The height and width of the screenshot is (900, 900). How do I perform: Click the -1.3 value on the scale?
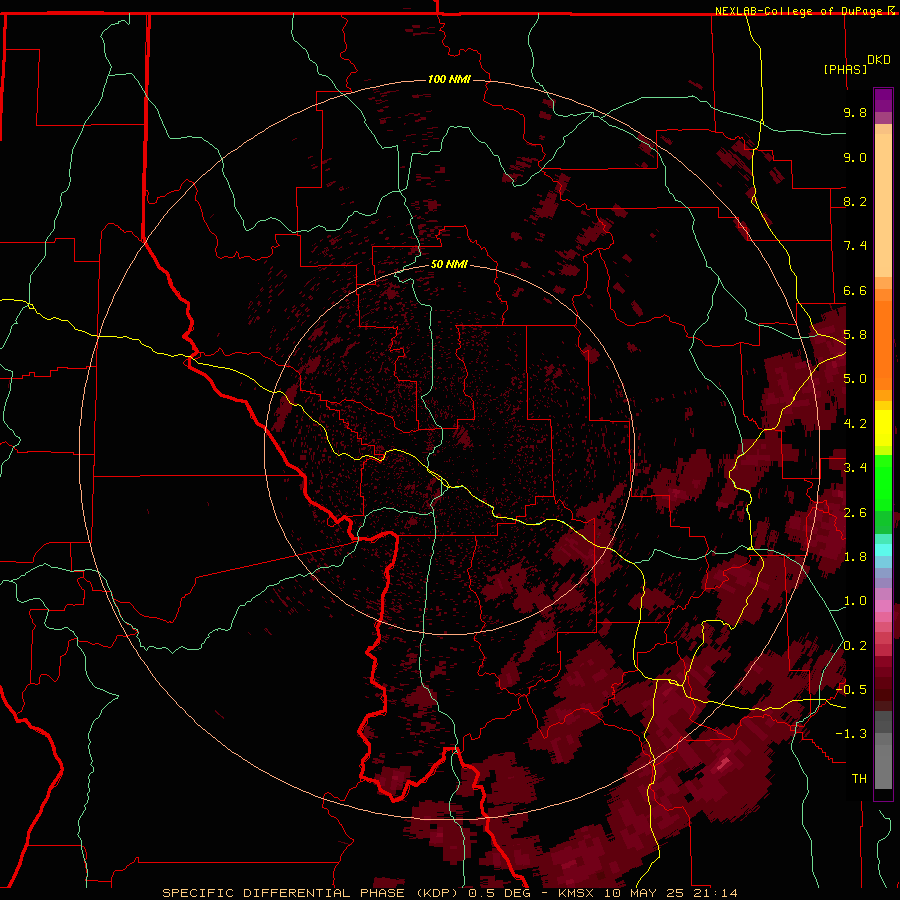[851, 734]
